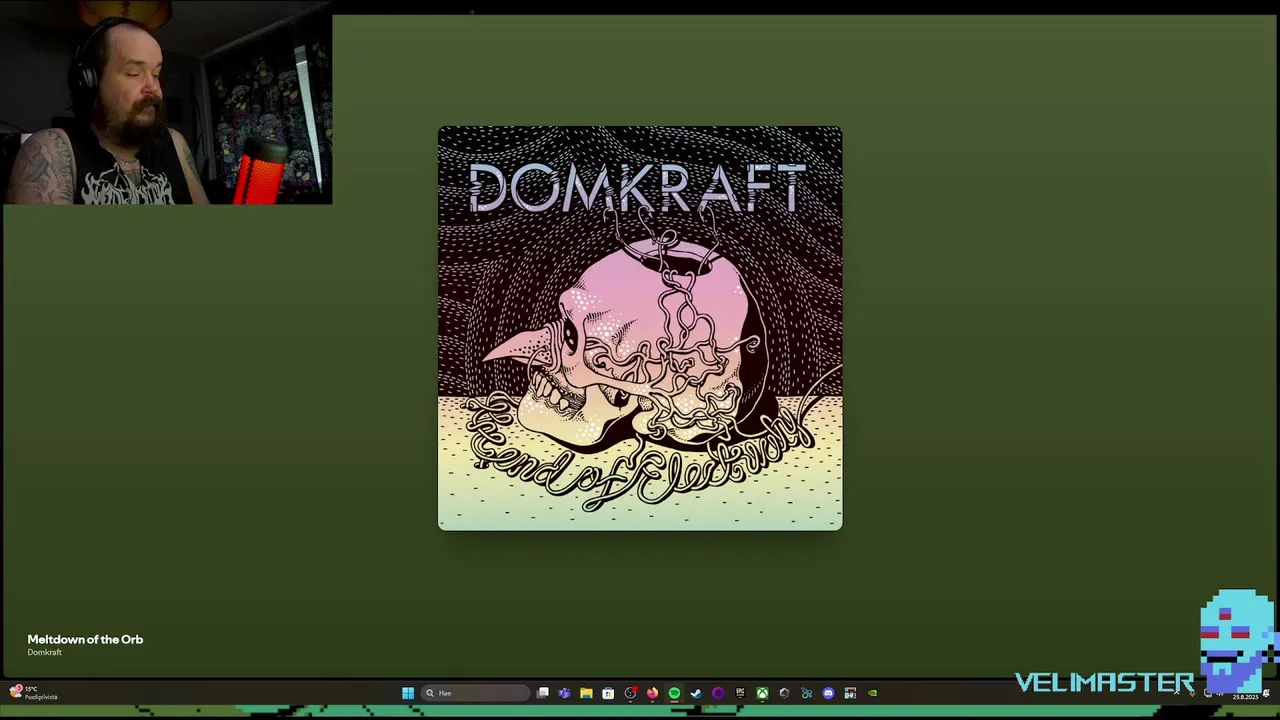
Task: Open File Explorer from the taskbar
Action: pyautogui.click(x=586, y=693)
